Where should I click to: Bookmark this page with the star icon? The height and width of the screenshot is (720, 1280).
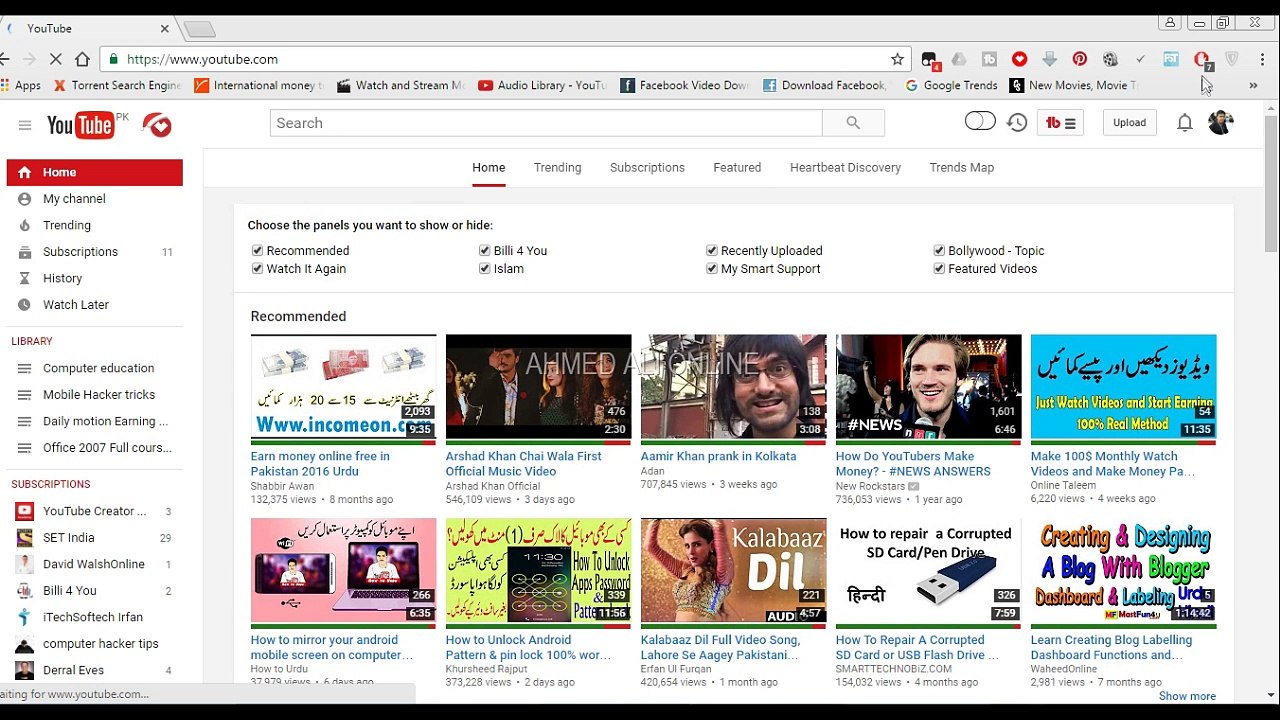(897, 59)
